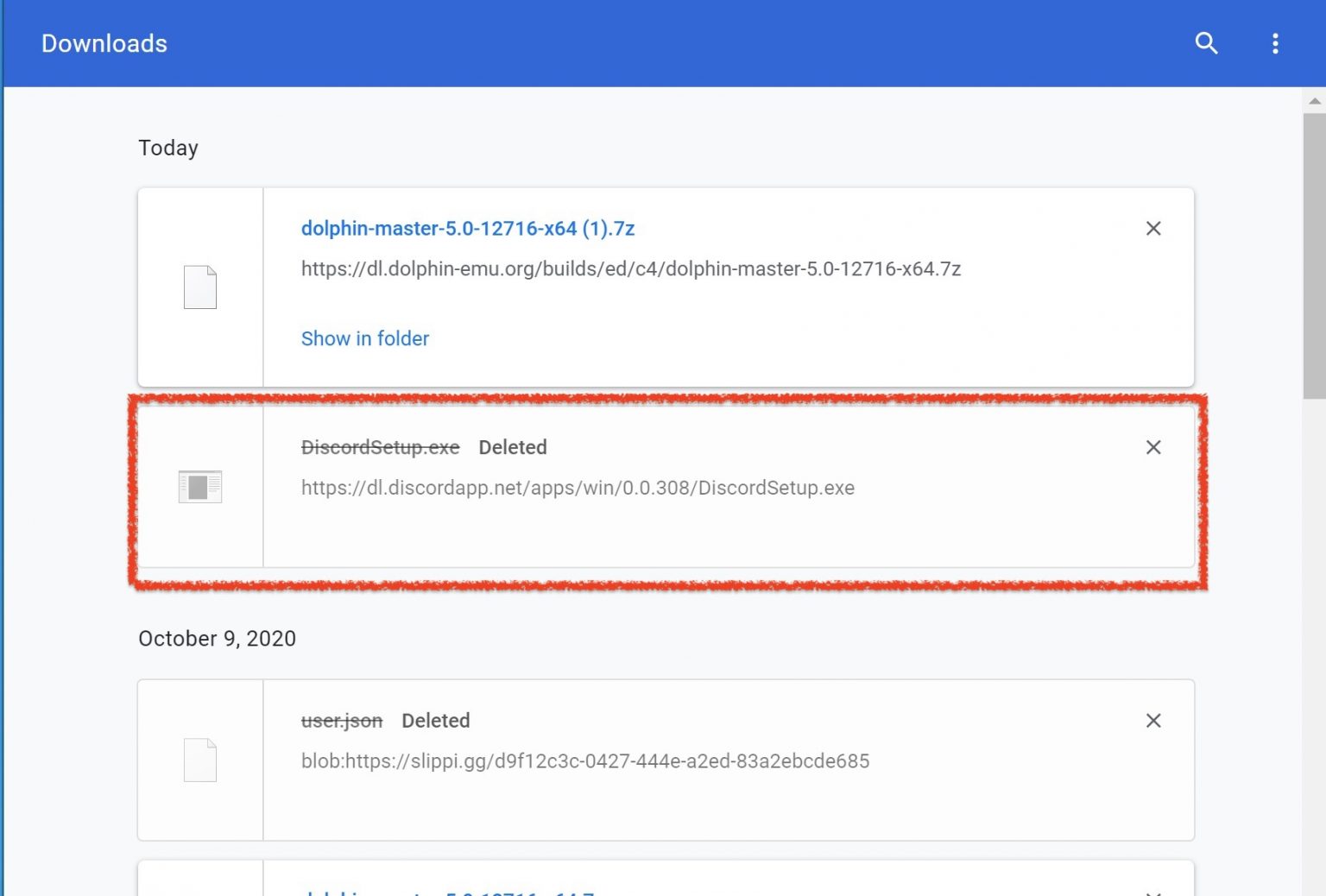Open the dolphin-master-5.0-12716-x64 (1).7z file link
The width and height of the screenshot is (1326, 896).
click(467, 229)
